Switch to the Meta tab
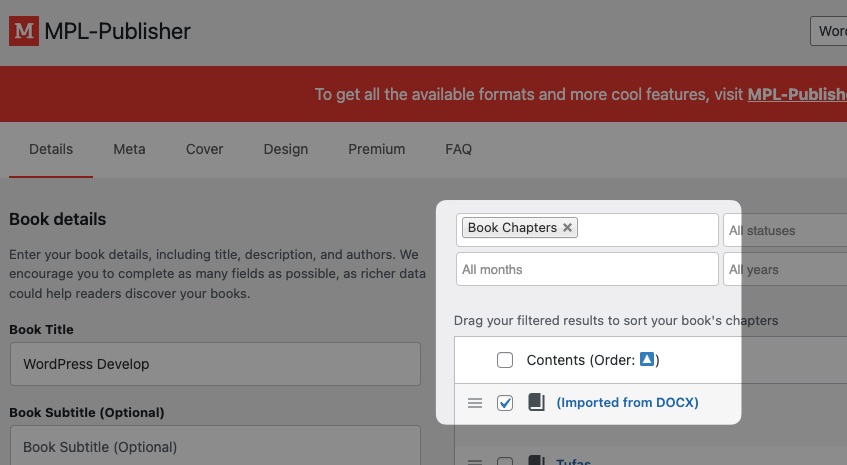Viewport: 847px width, 465px height. [x=129, y=149]
